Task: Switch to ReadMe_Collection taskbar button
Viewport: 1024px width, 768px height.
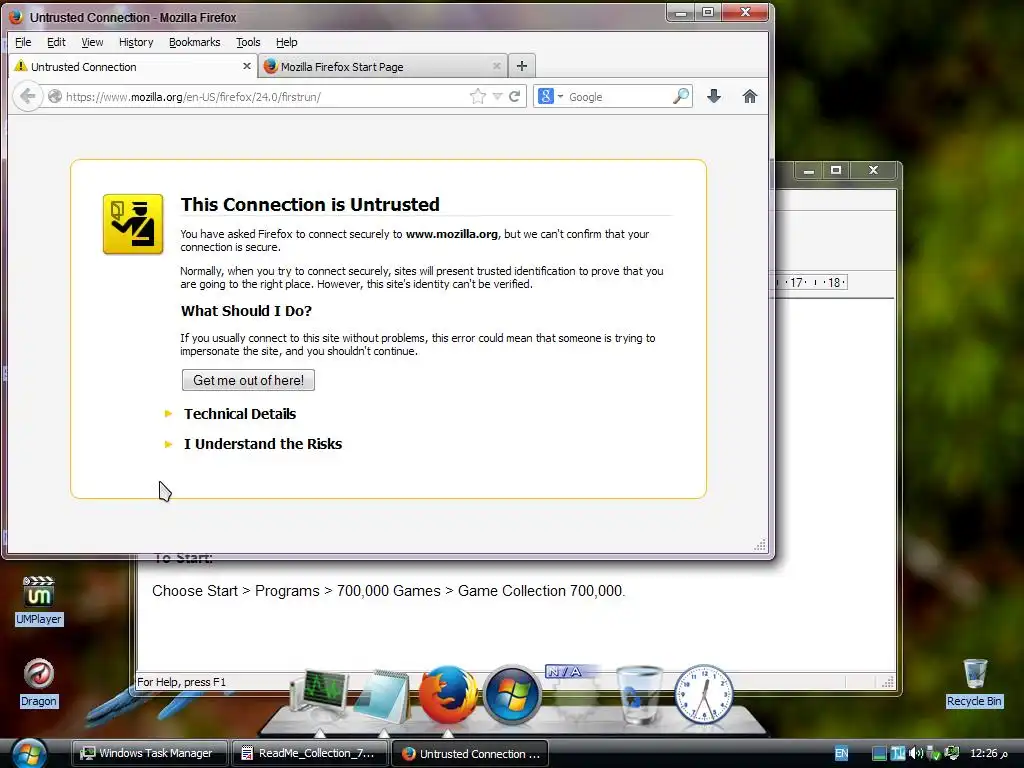Action: (x=310, y=754)
